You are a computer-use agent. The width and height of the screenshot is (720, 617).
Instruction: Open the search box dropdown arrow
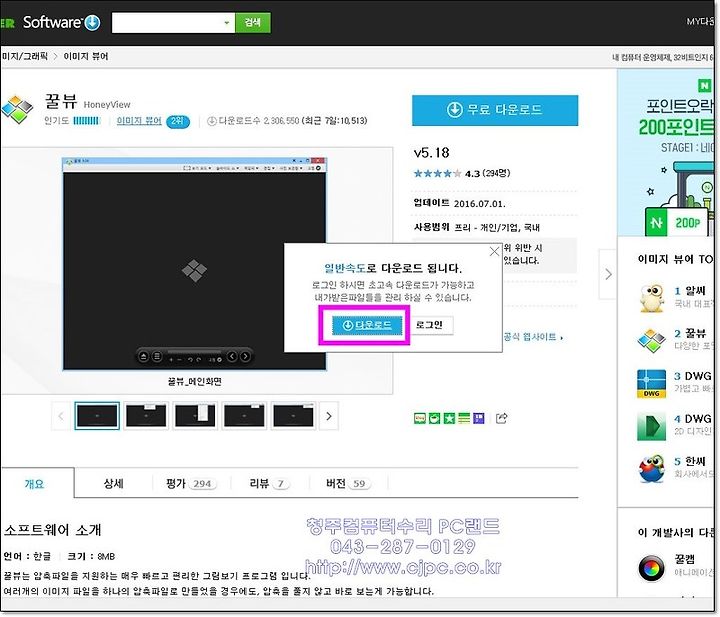[226, 22]
